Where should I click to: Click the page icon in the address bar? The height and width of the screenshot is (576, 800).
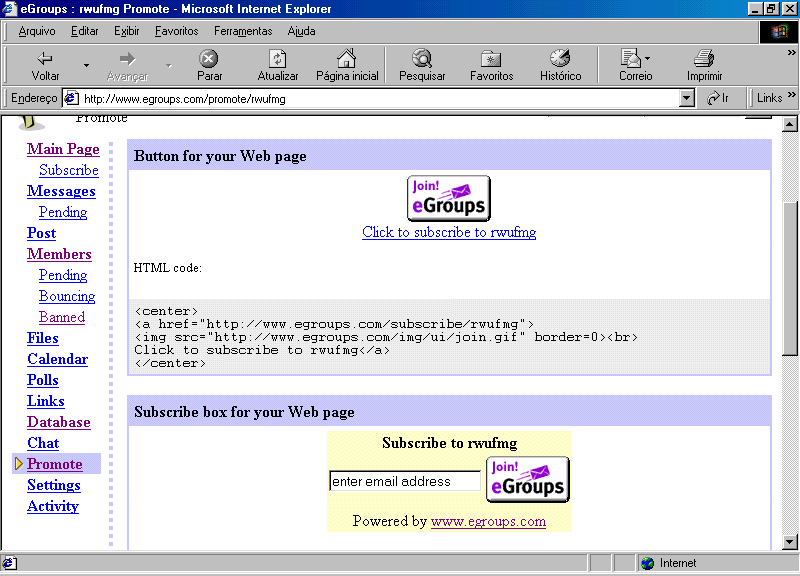click(x=71, y=98)
